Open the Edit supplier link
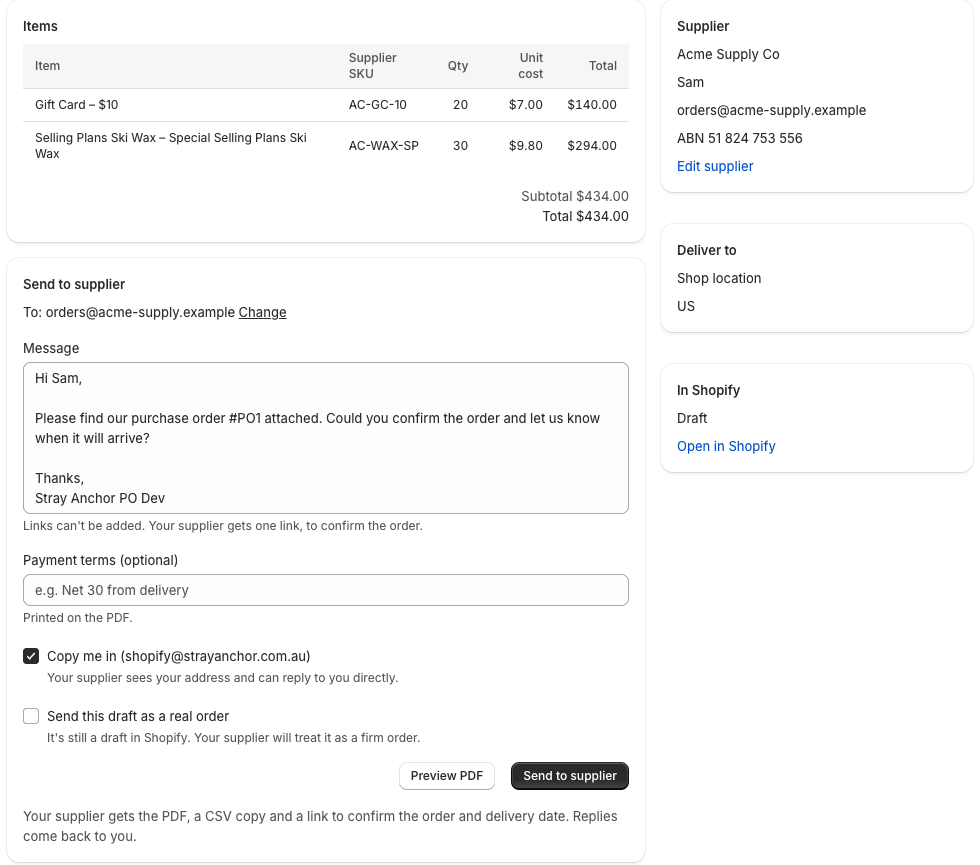Viewport: 980px width, 865px height. tap(715, 166)
